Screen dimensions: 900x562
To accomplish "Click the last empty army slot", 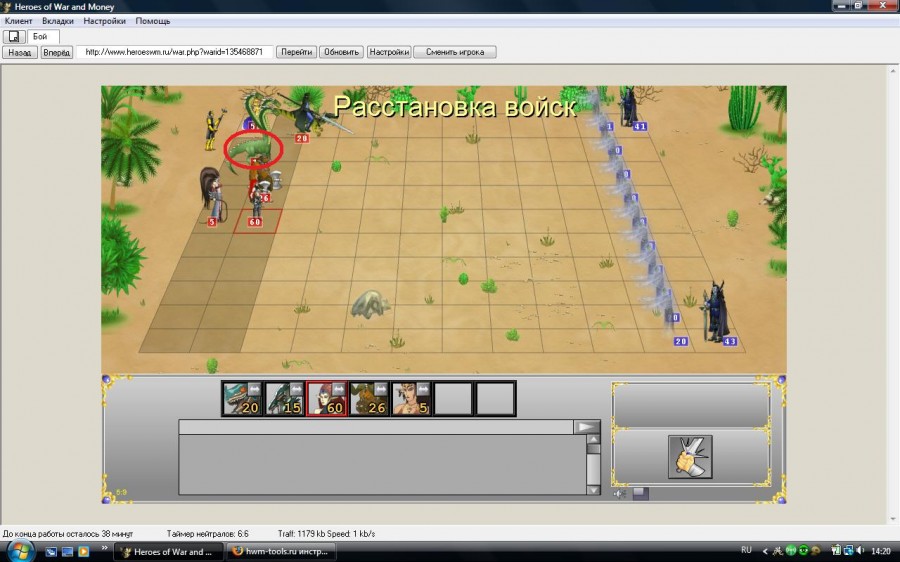I will 495,398.
